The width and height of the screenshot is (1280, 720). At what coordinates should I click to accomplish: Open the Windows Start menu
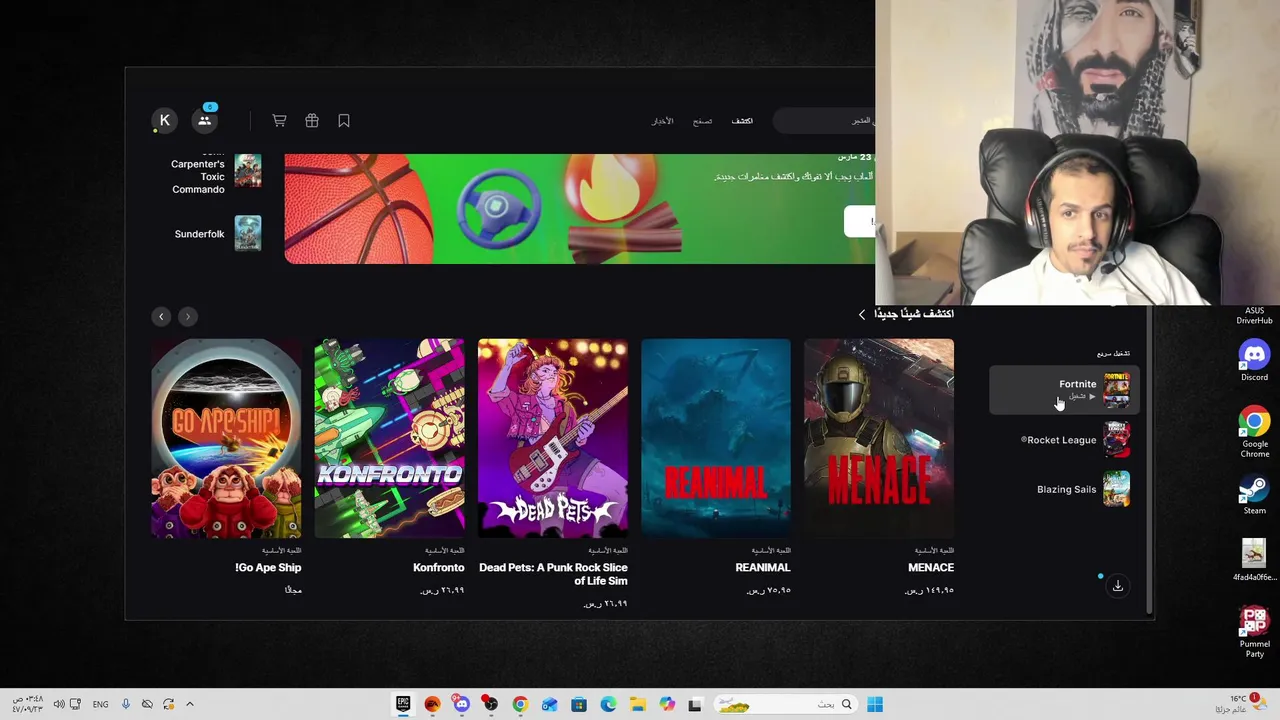tap(875, 704)
